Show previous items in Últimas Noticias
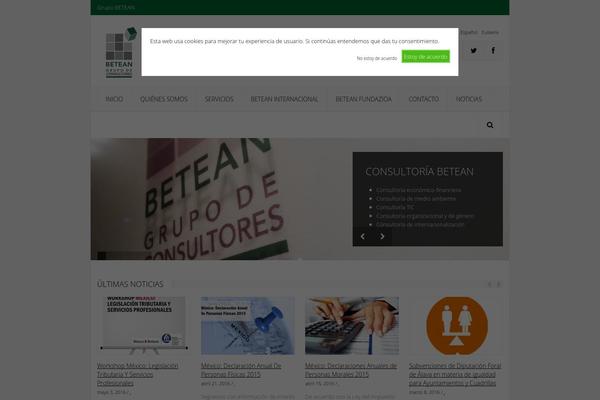The image size is (600, 400). (x=489, y=284)
